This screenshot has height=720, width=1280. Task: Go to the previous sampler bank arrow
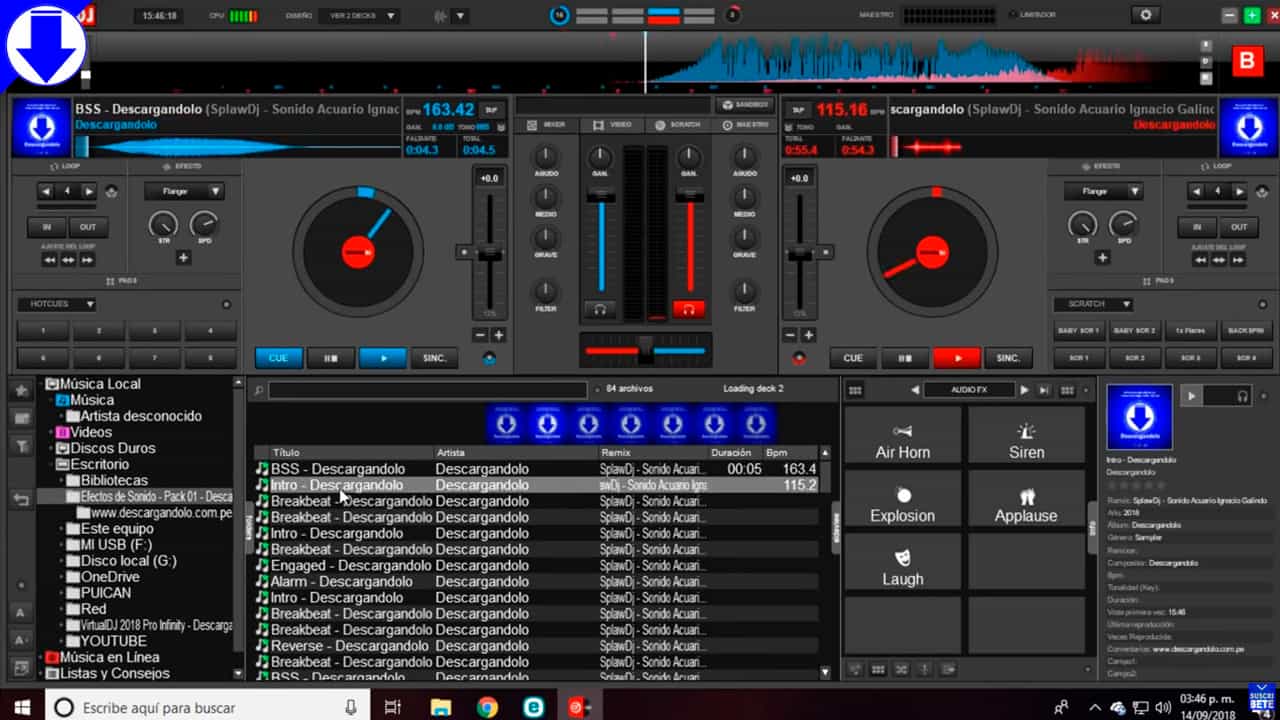tap(915, 390)
